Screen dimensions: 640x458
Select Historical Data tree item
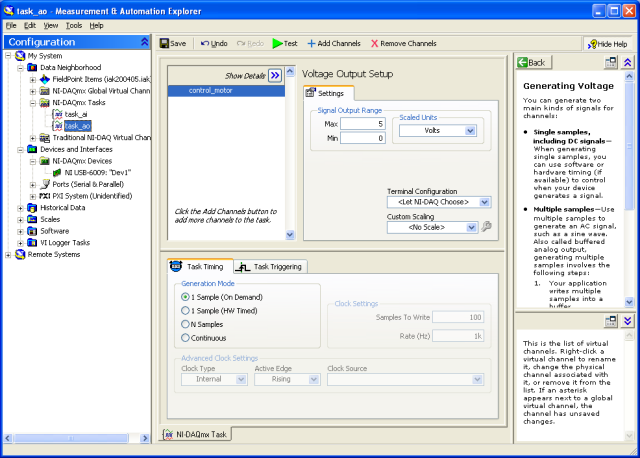coord(62,208)
